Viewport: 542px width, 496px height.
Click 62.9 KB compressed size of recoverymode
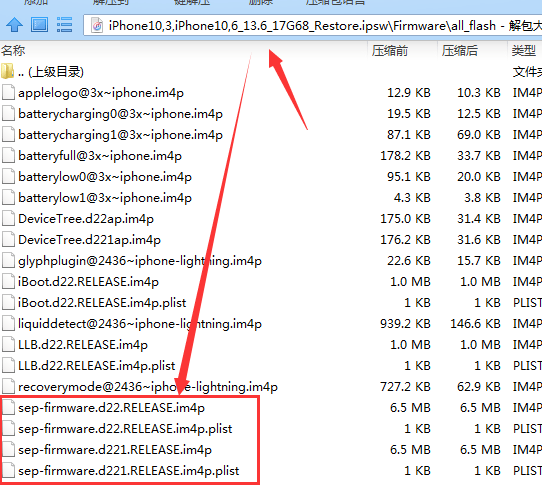click(479, 387)
